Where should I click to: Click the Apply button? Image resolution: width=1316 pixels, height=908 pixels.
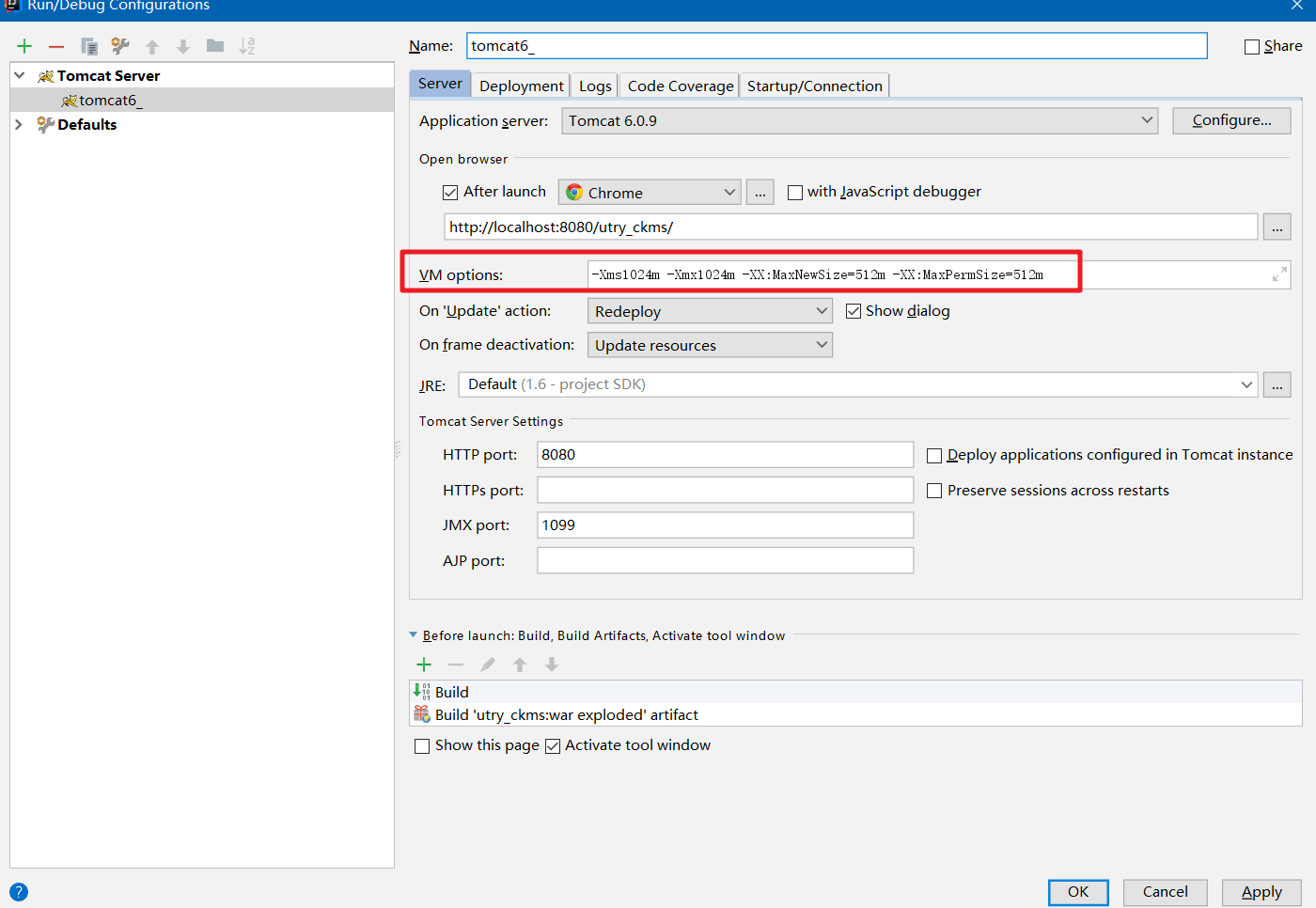pos(1261,892)
